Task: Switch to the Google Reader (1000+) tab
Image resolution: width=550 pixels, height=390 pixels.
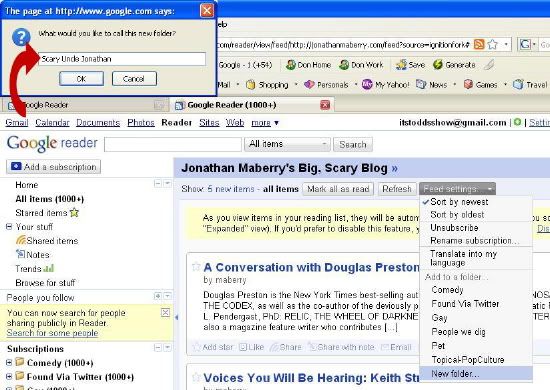Action: 232,105
